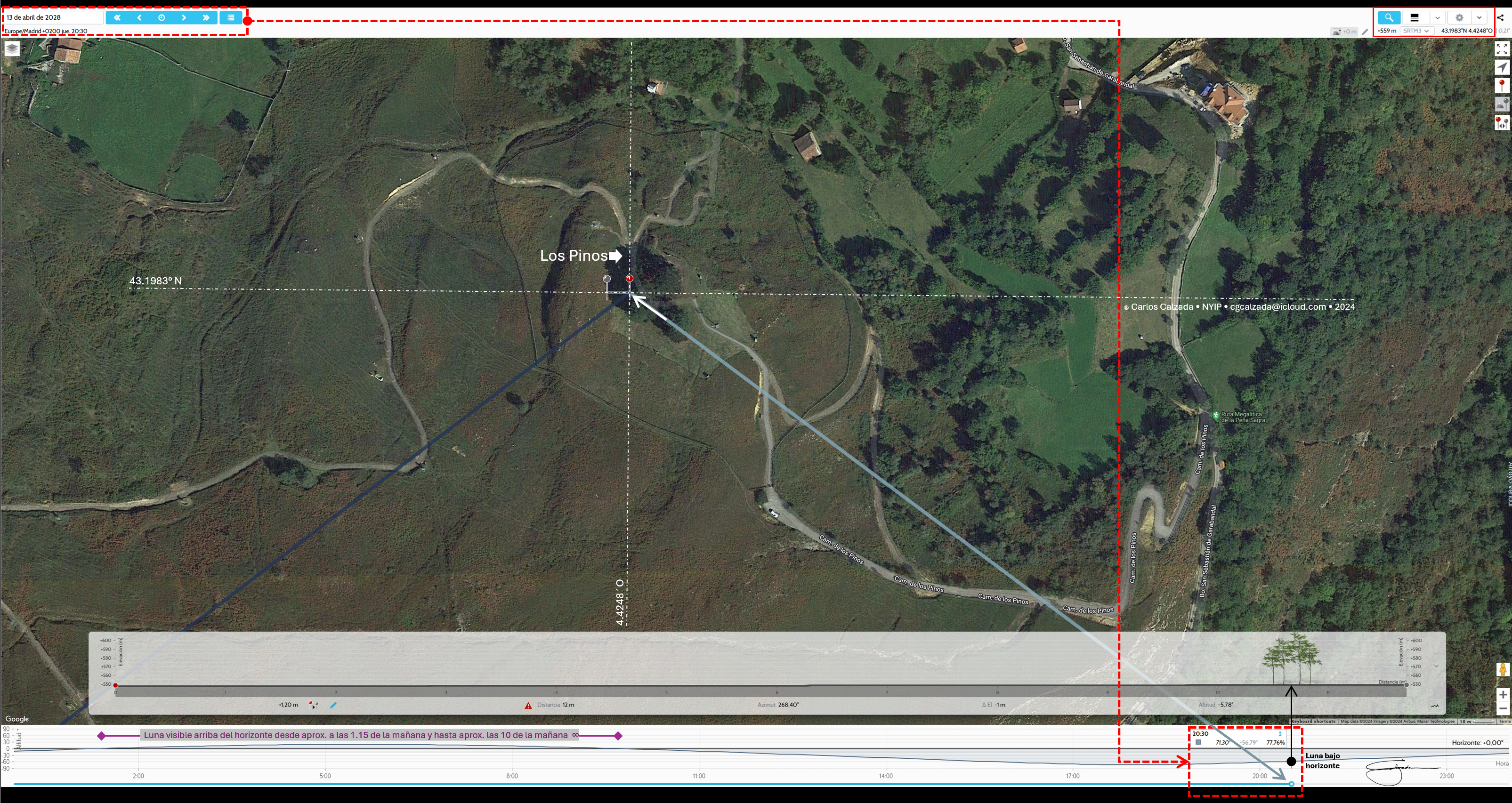Open the events list menu button

point(231,17)
